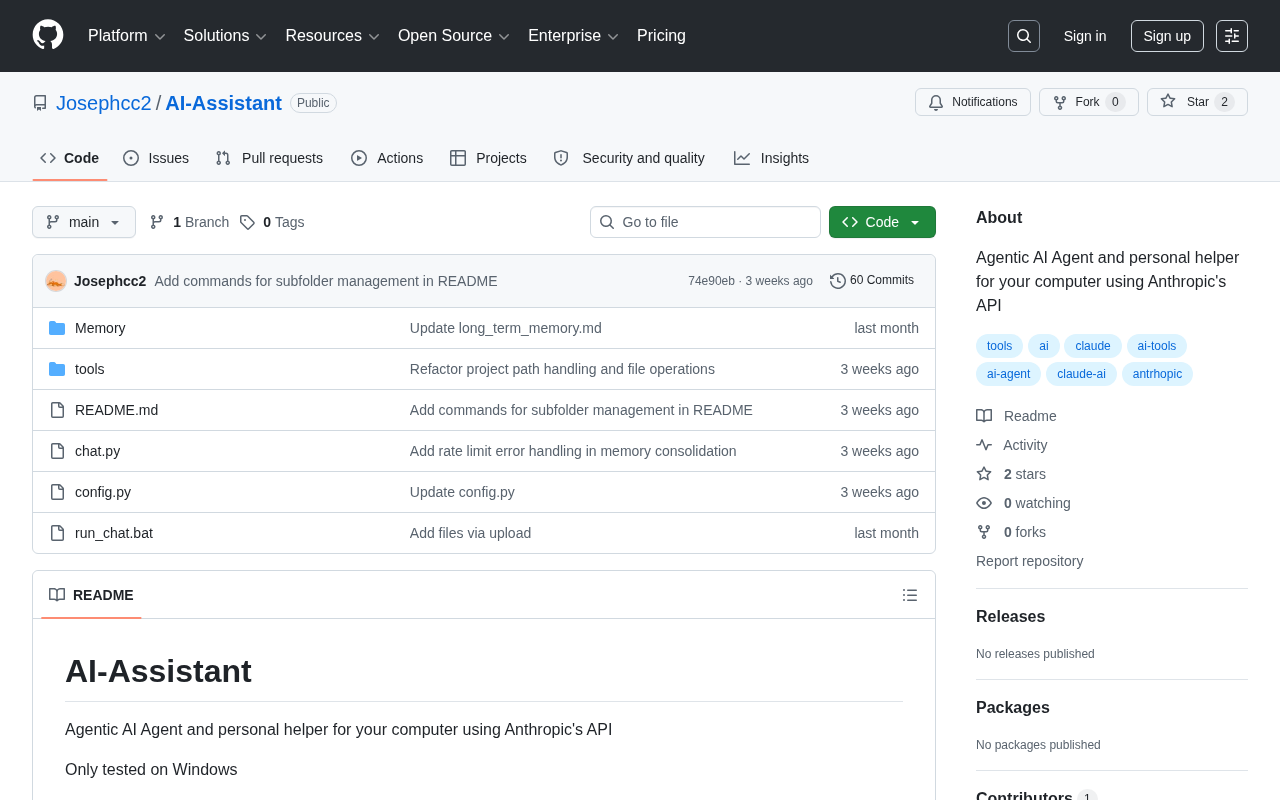Screen dimensions: 1280x800
Task: Open the Pricing page
Action: (x=661, y=36)
